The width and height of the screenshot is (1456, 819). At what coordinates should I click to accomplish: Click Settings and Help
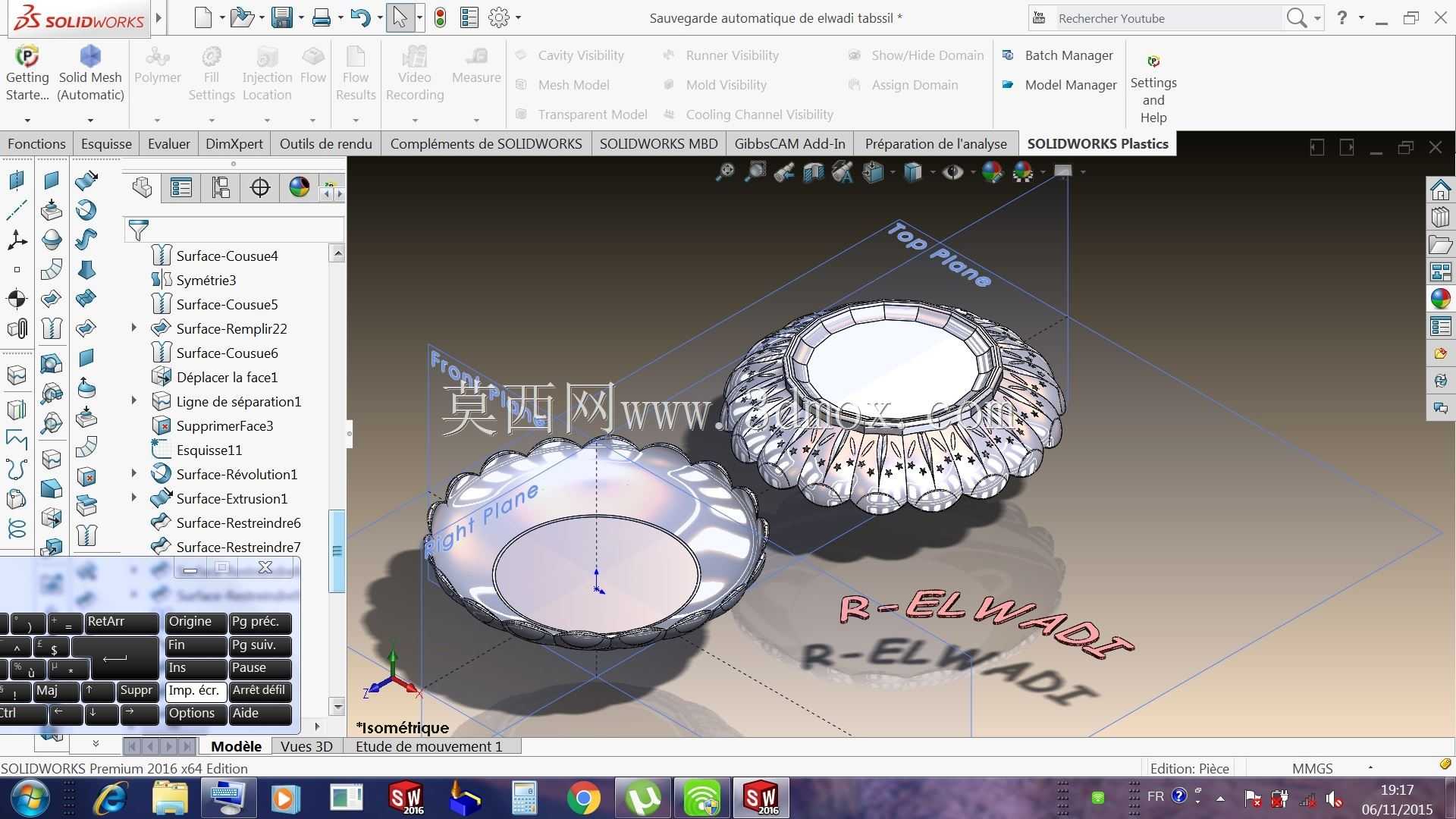(1153, 89)
